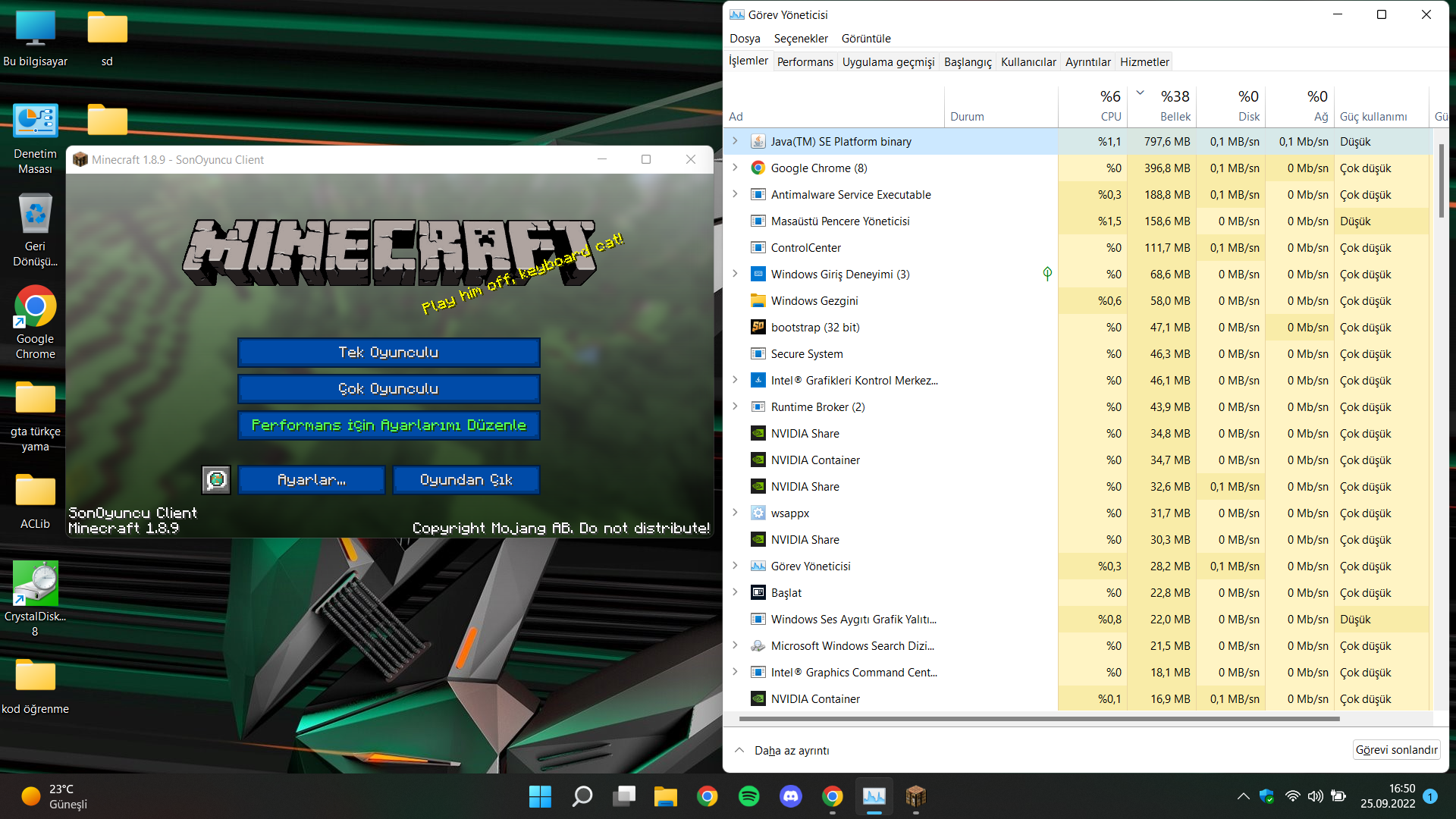Open Spotify from the taskbar
The image size is (1456, 819).
pyautogui.click(x=748, y=796)
